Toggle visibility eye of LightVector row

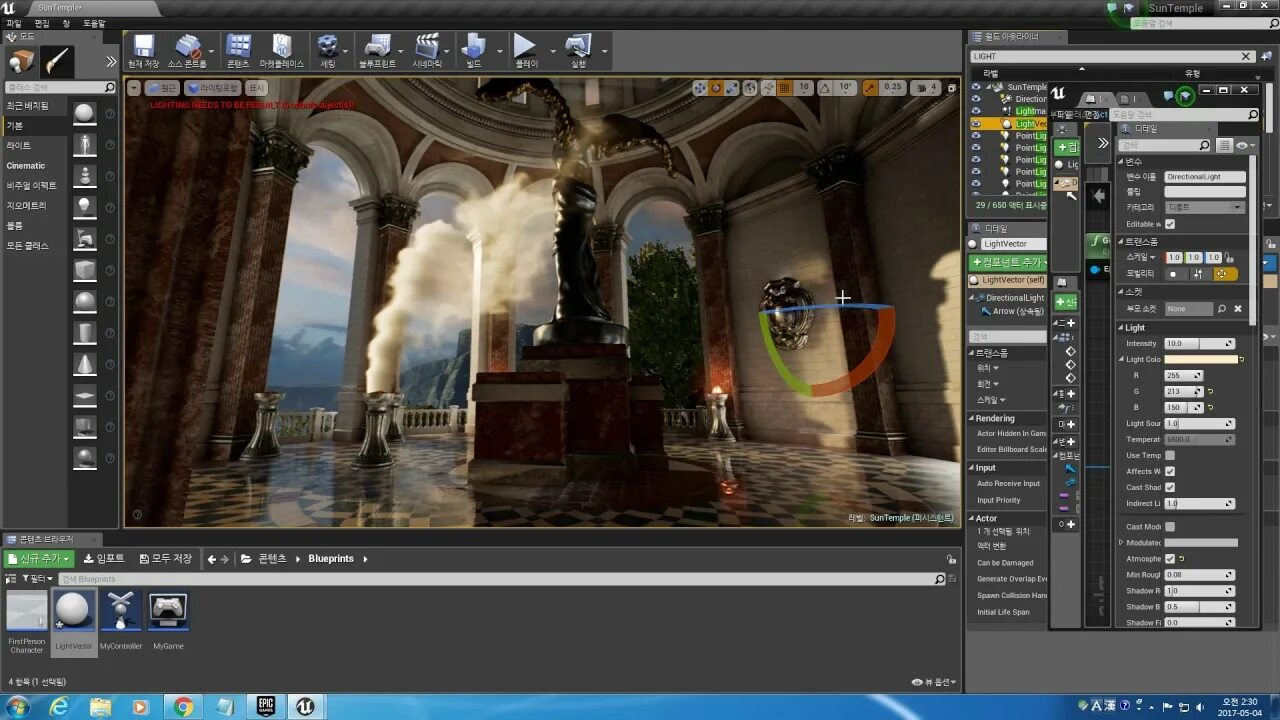pos(976,123)
